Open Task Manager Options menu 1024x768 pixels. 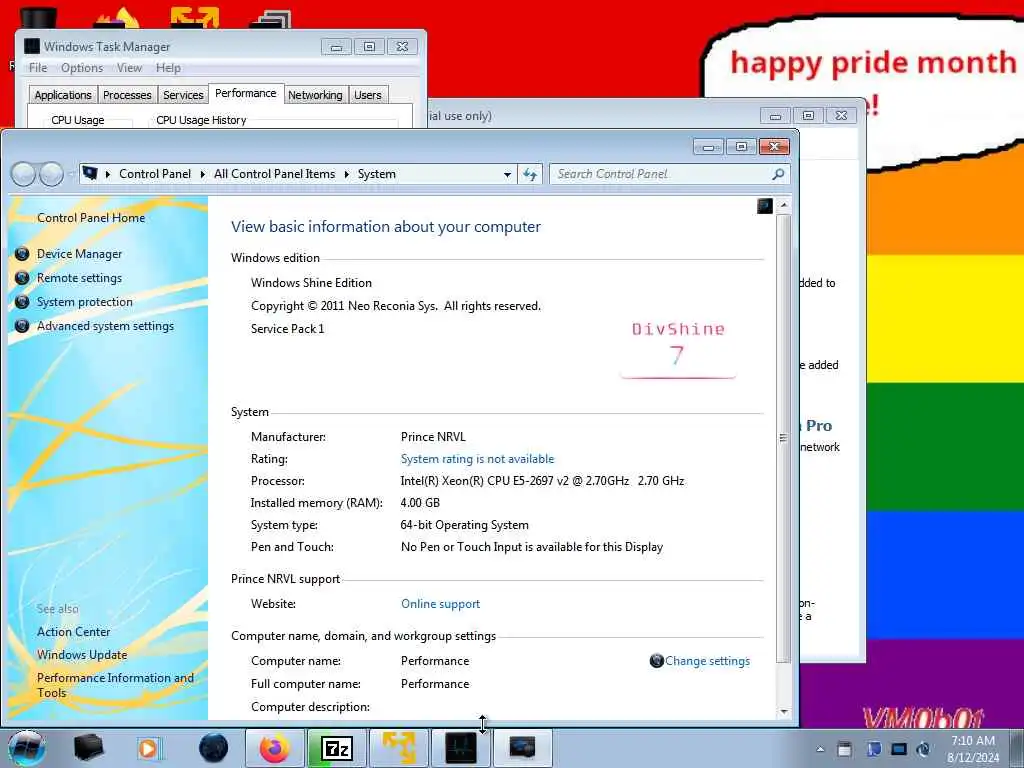[82, 68]
